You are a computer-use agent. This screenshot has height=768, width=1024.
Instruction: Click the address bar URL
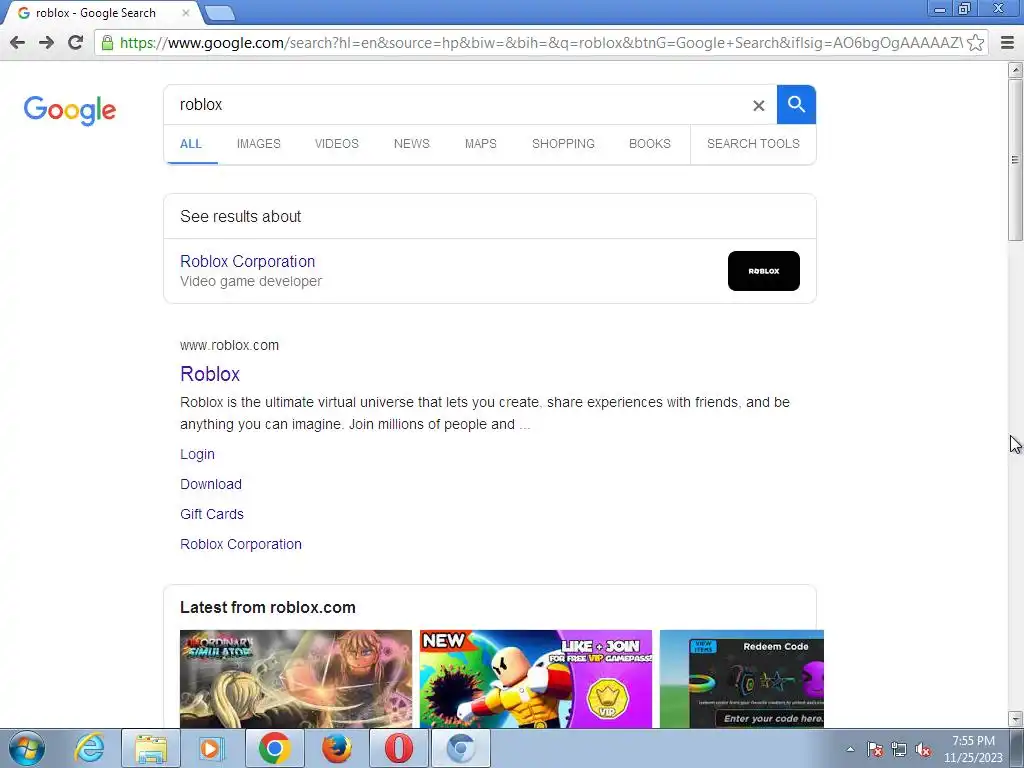(x=539, y=43)
